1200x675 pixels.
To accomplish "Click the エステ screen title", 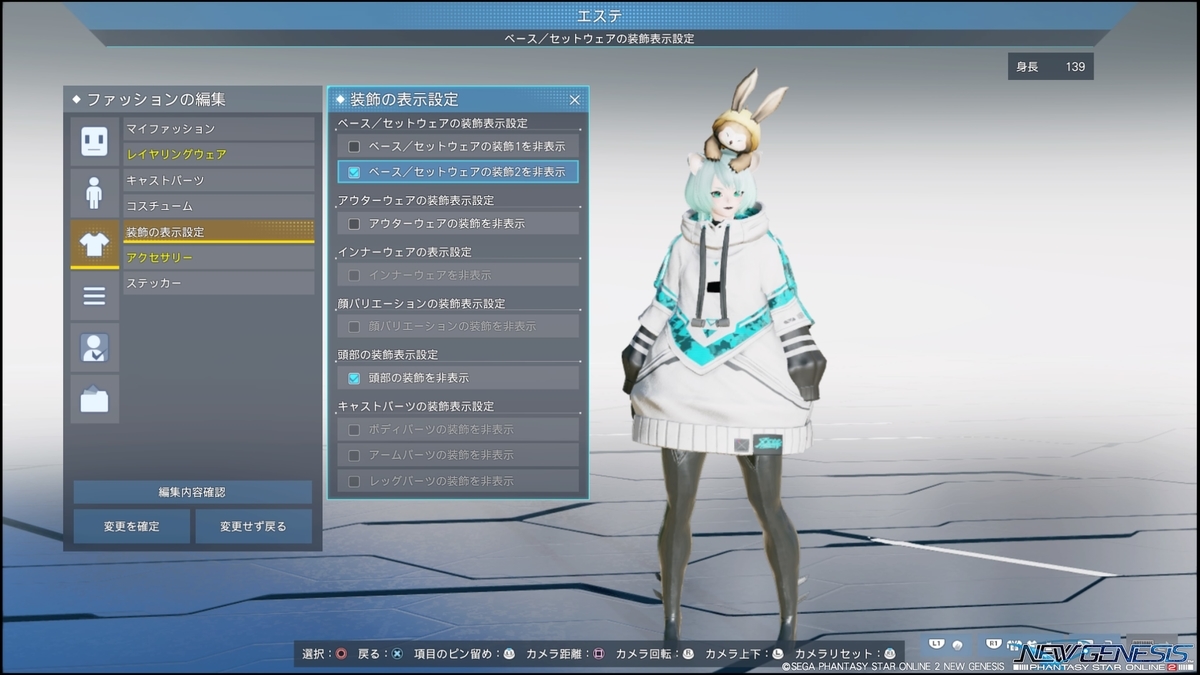I will [x=600, y=15].
